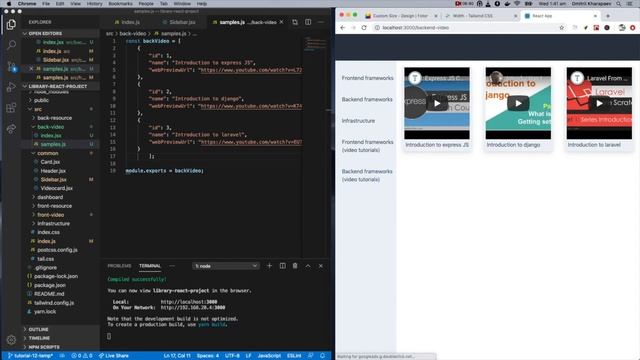Image resolution: width=640 pixels, height=360 pixels.
Task: Maximize the terminal panel with chevron up
Action: (x=308, y=266)
